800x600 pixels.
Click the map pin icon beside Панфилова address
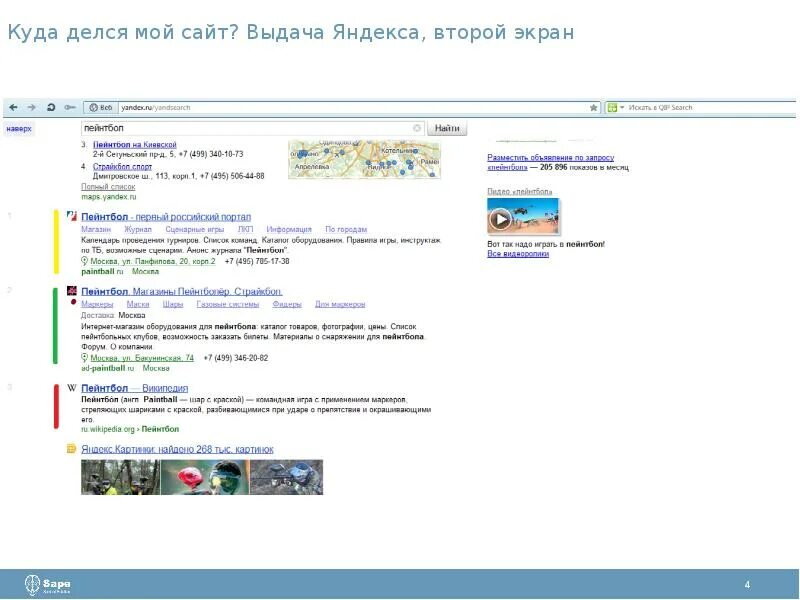point(85,261)
